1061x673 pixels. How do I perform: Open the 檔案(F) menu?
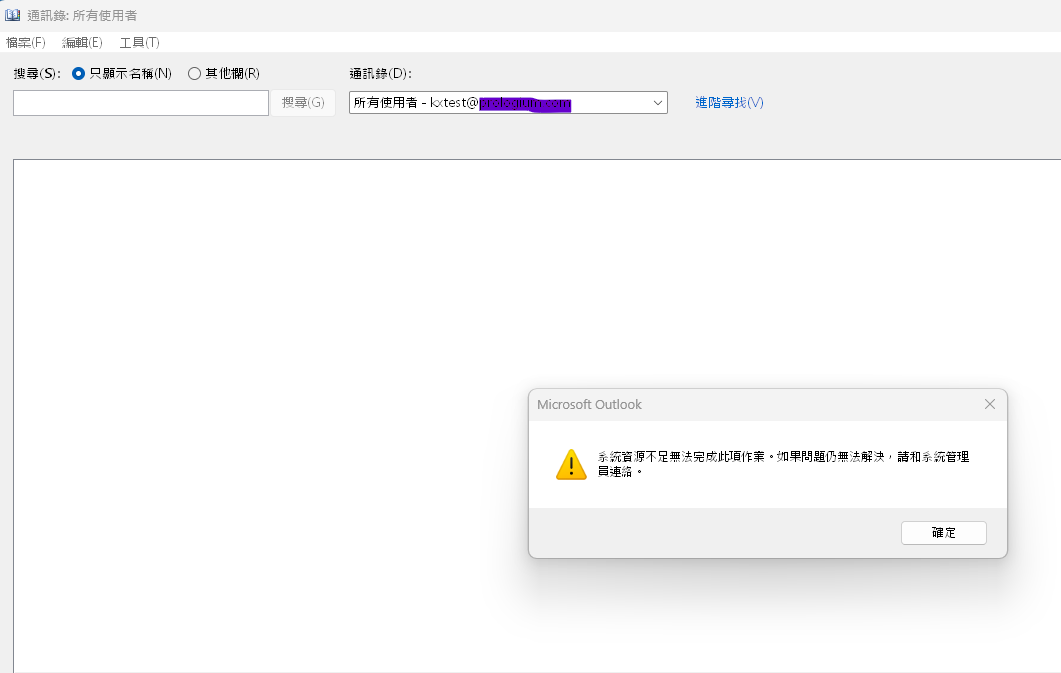tap(26, 43)
